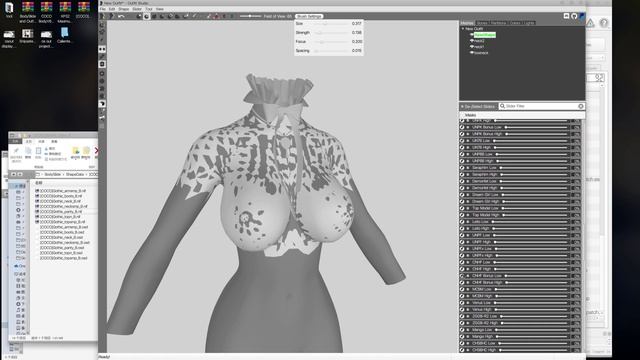
Task: Click the Load Project icon next to New Project
Action: click(x=111, y=16)
